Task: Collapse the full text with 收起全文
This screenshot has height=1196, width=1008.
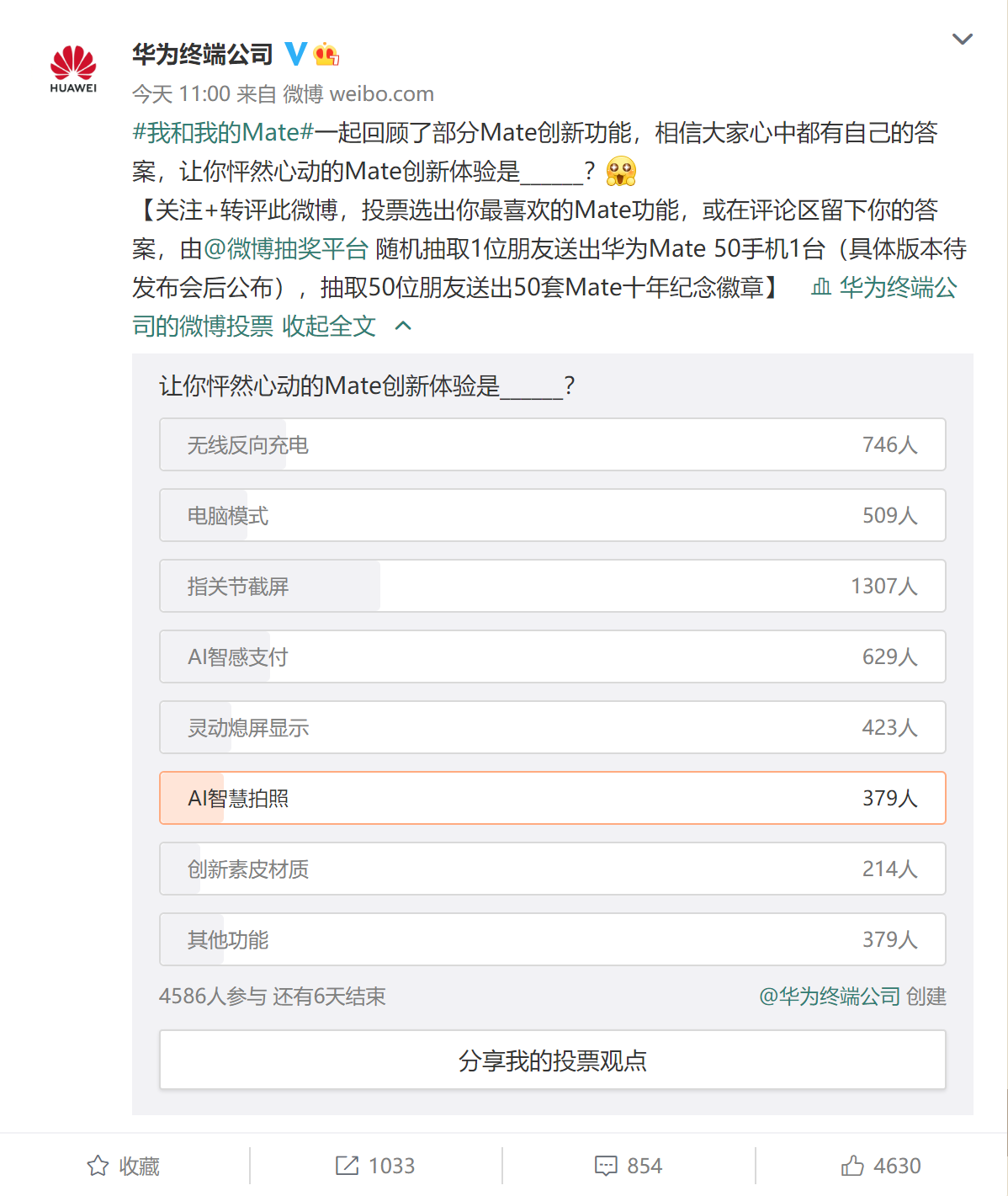Action: click(x=329, y=327)
